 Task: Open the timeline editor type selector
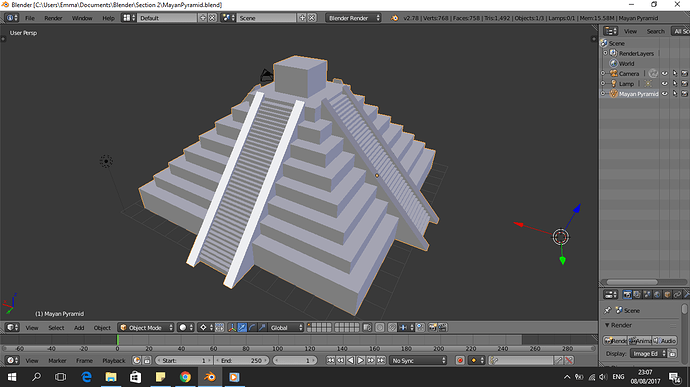(x=12, y=360)
